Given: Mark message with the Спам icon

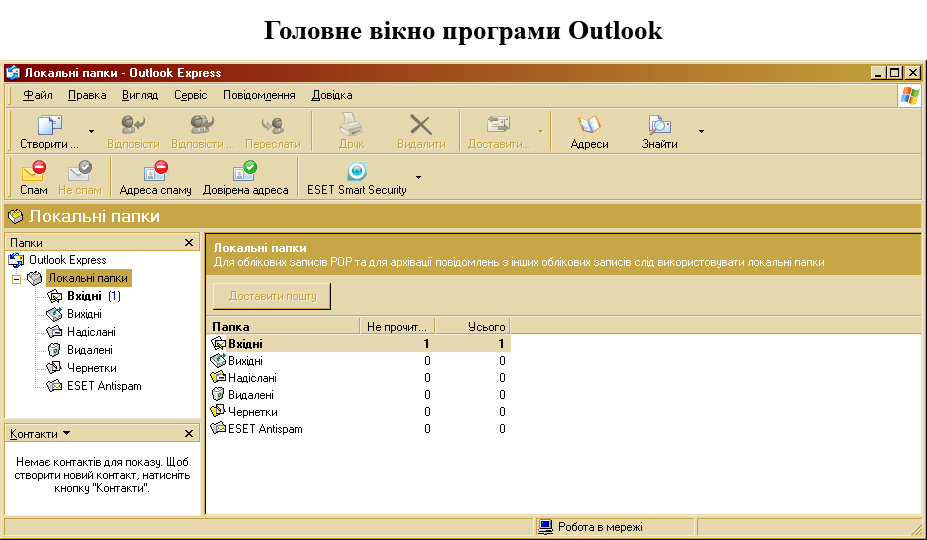Looking at the screenshot, I should pyautogui.click(x=34, y=171).
